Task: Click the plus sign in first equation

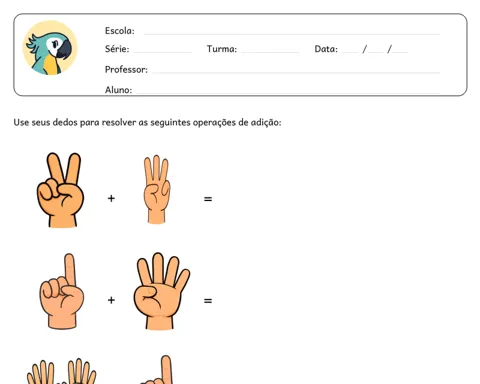Action: [x=111, y=199]
